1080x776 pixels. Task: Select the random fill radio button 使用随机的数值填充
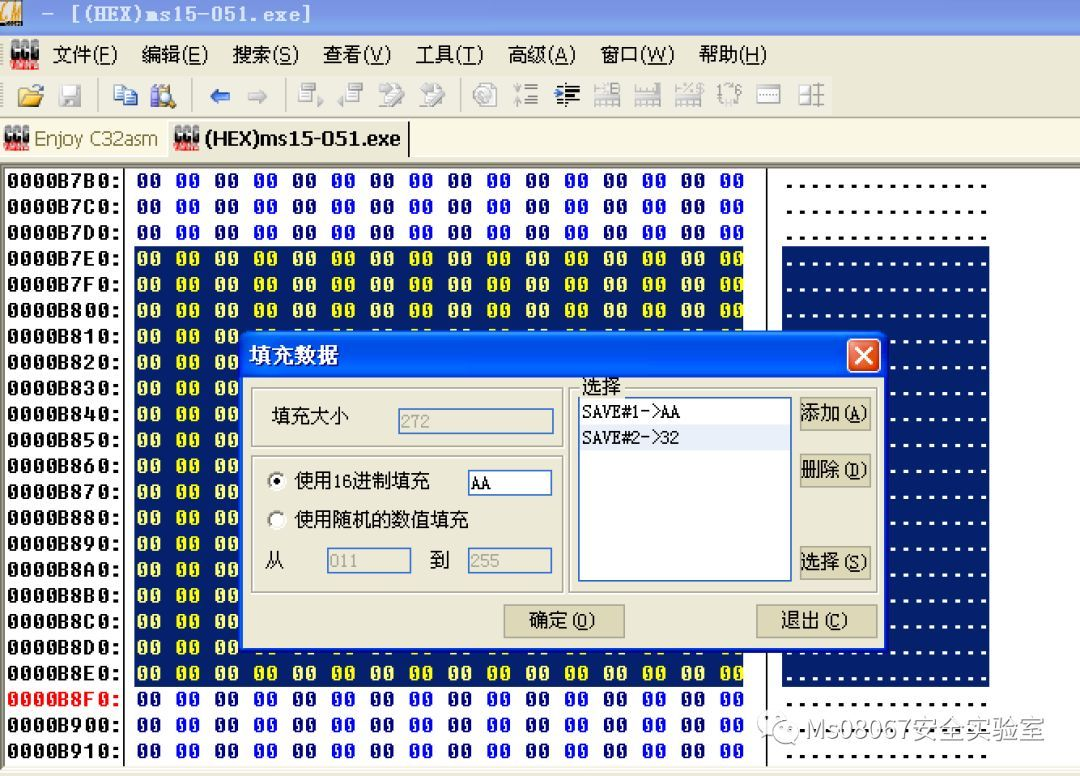coord(276,519)
